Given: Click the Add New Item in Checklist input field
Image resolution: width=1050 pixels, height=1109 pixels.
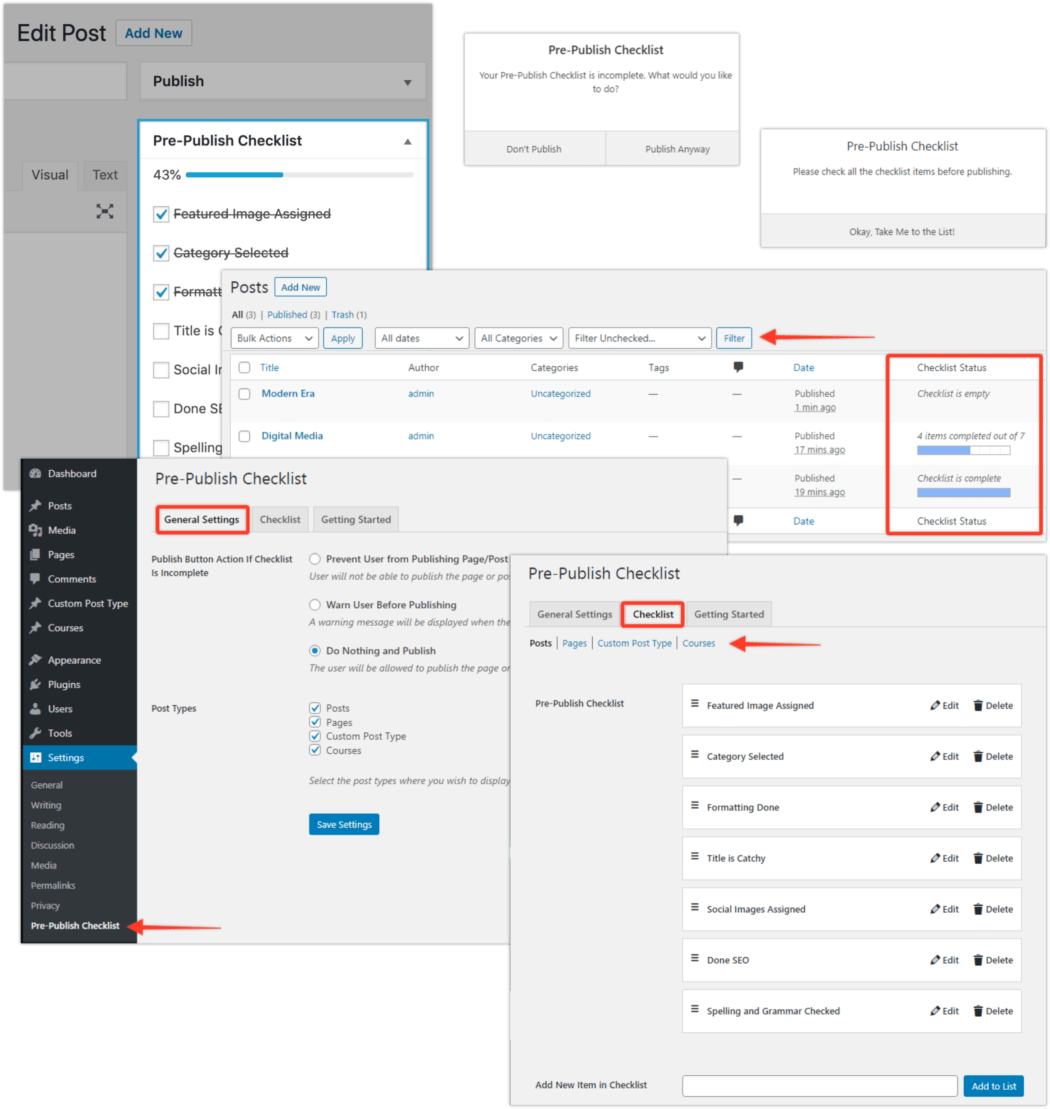Looking at the screenshot, I should pyautogui.click(x=819, y=1086).
